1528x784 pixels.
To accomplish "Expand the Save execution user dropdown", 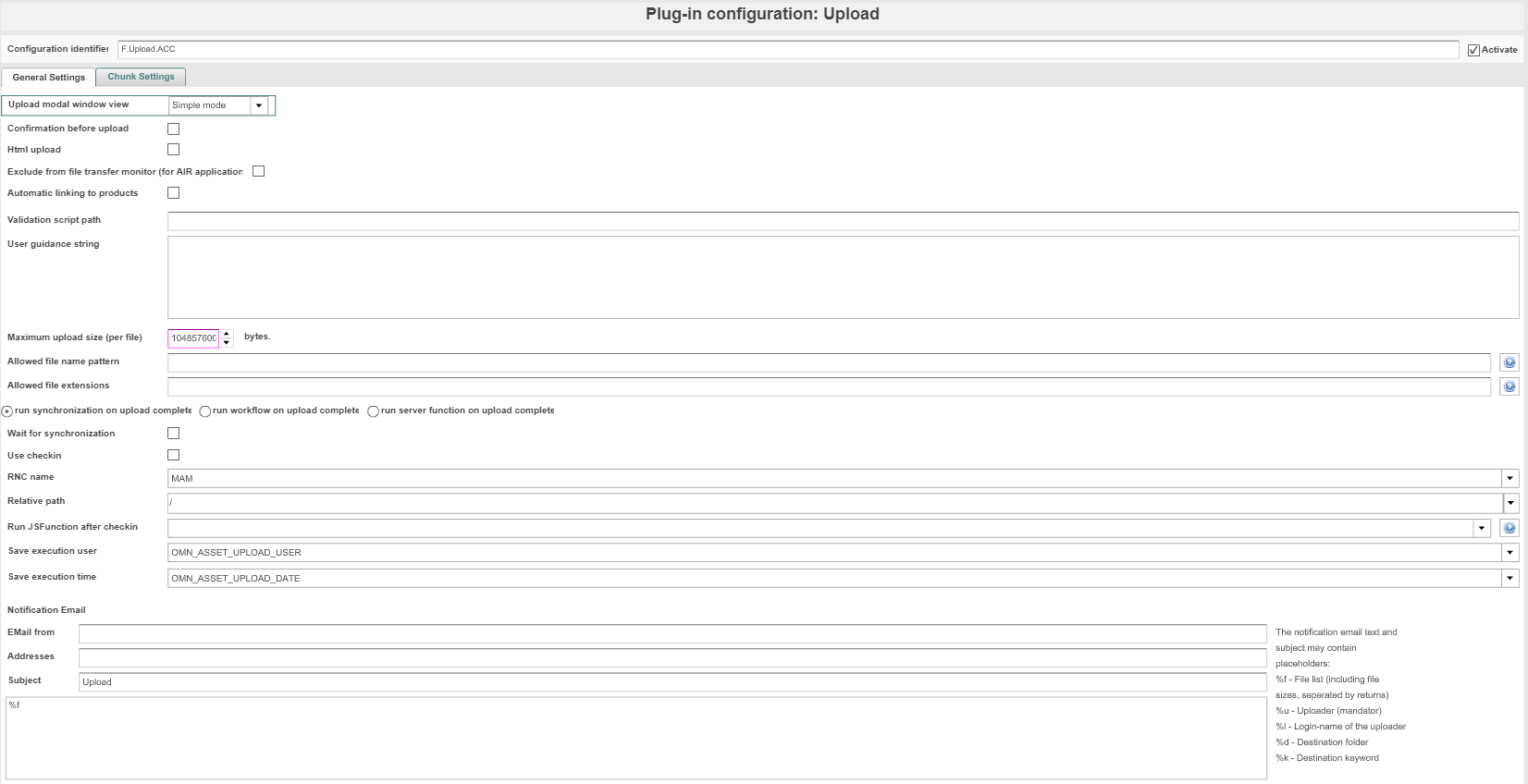I will (x=1510, y=553).
